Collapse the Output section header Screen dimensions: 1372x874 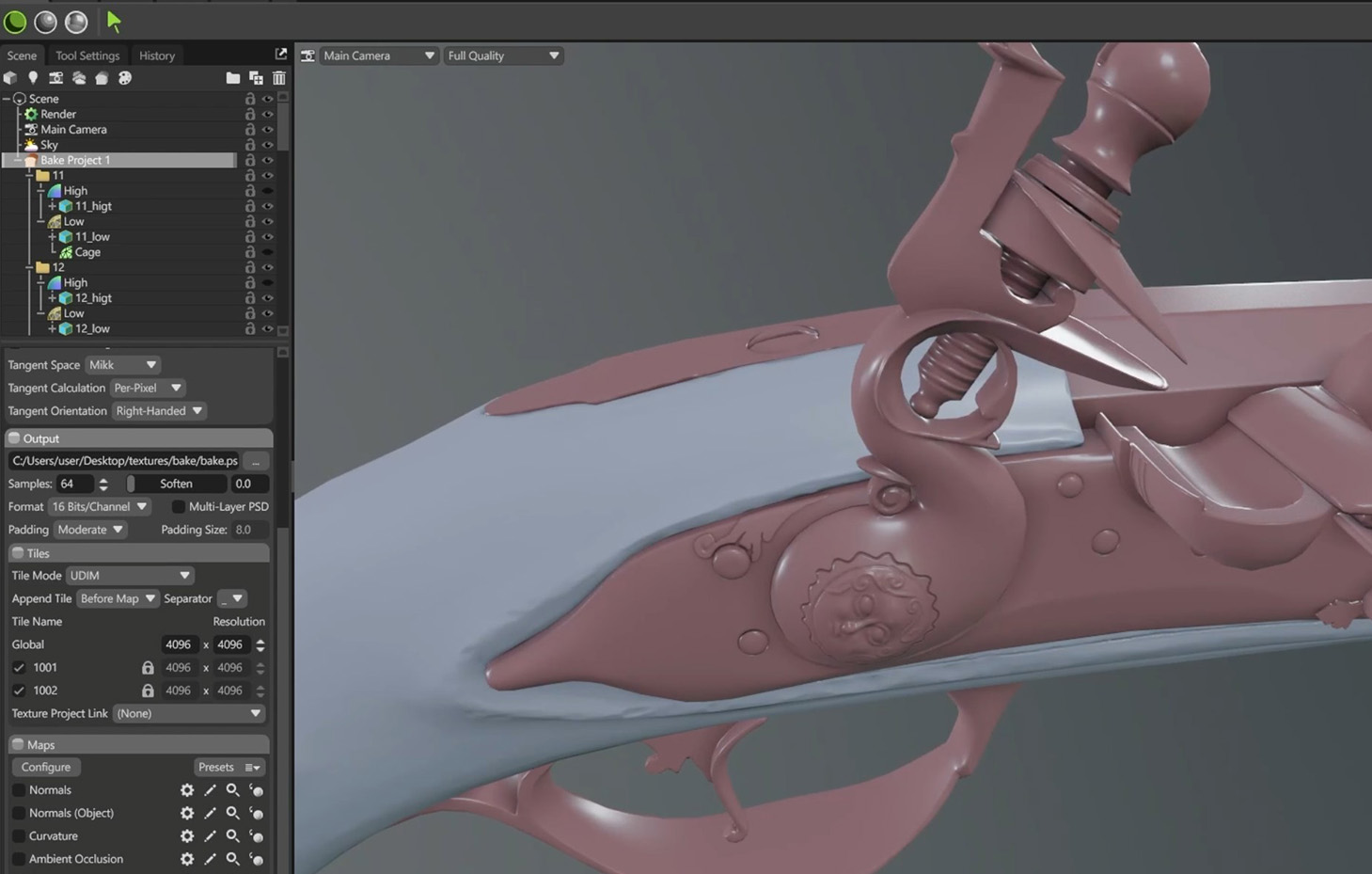139,438
